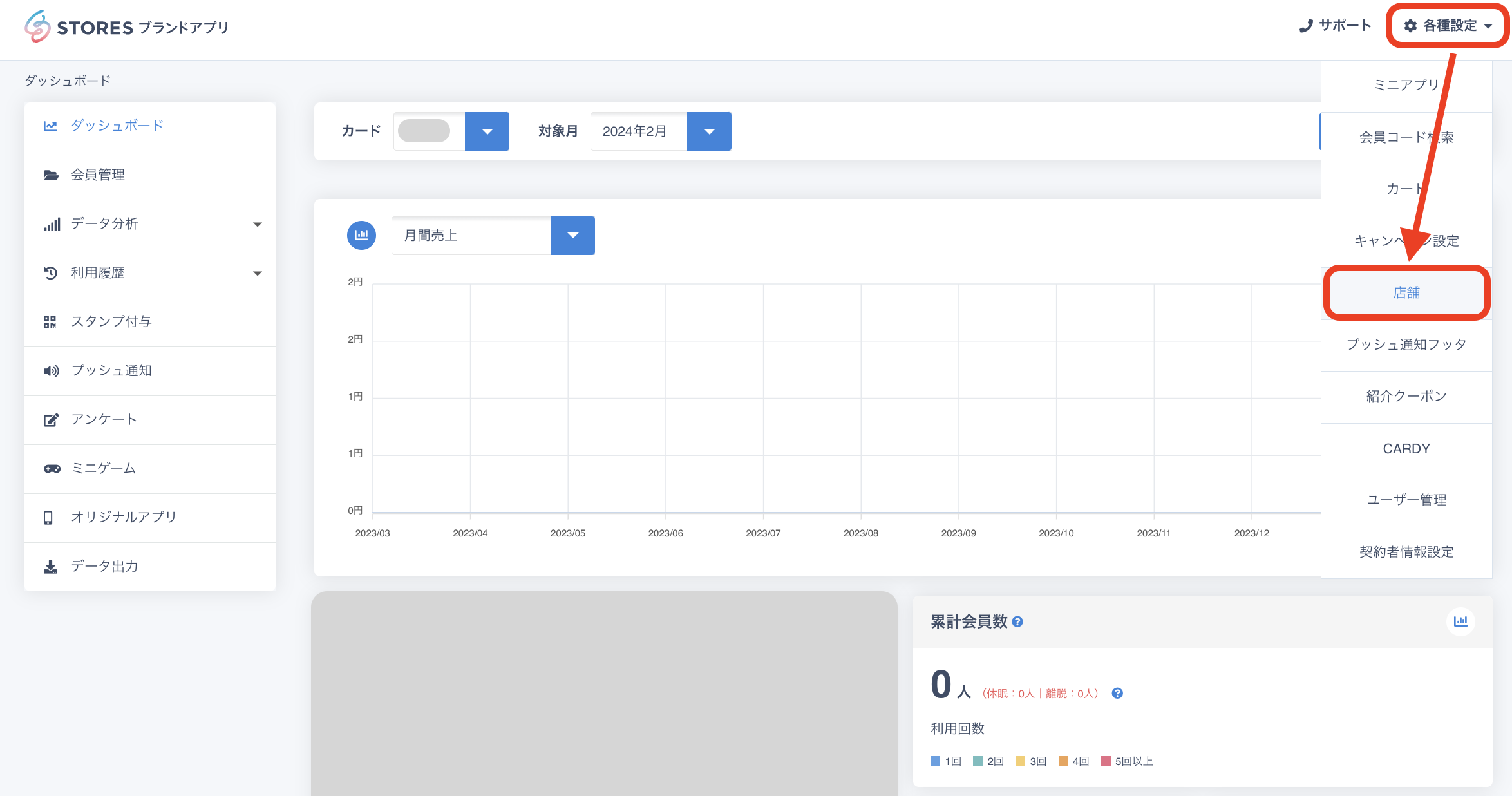Click chart icon in 累計会員数 header
Image resolution: width=1512 pixels, height=796 pixels.
(x=1460, y=621)
